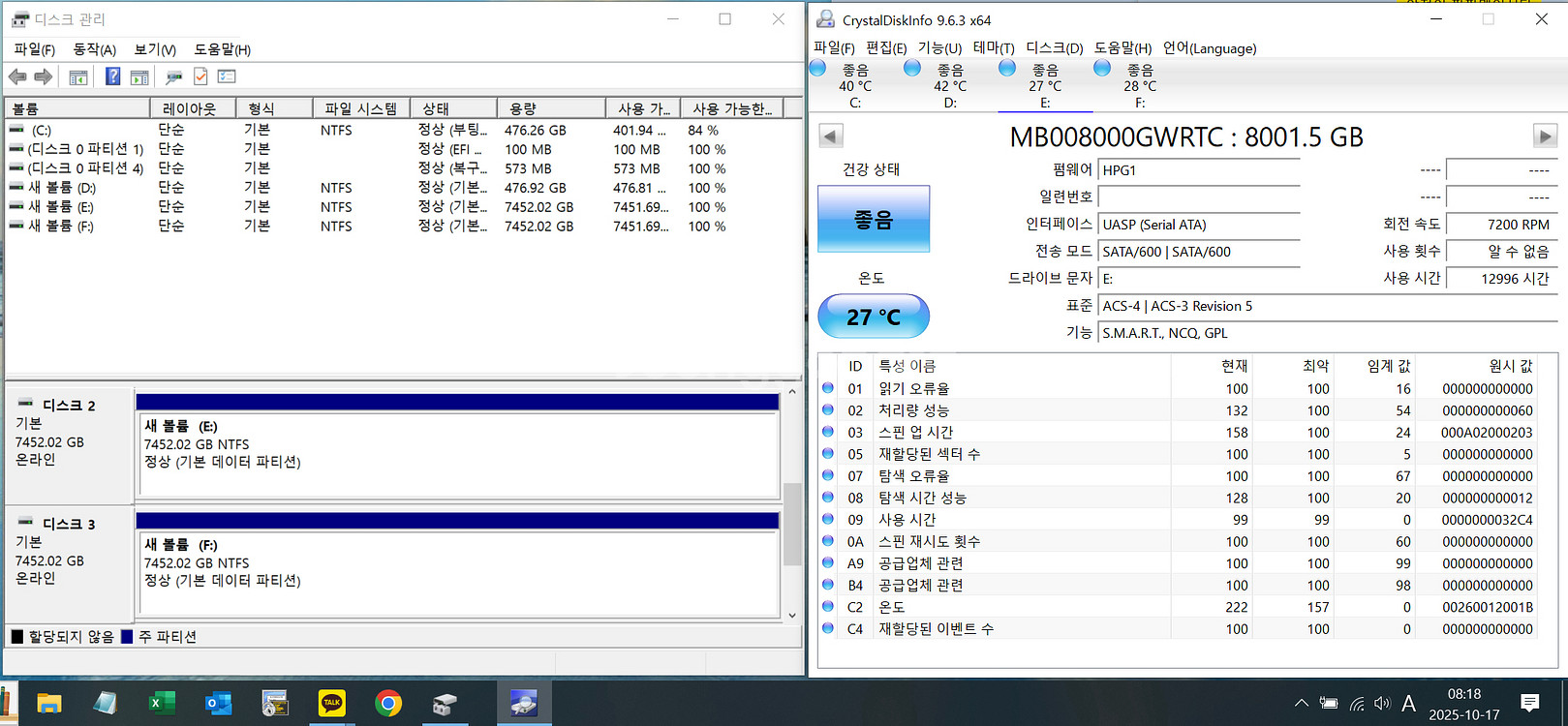The width and height of the screenshot is (1568, 726).
Task: Open the 기능(U) menu in CrystalDiskInfo
Action: tap(939, 48)
